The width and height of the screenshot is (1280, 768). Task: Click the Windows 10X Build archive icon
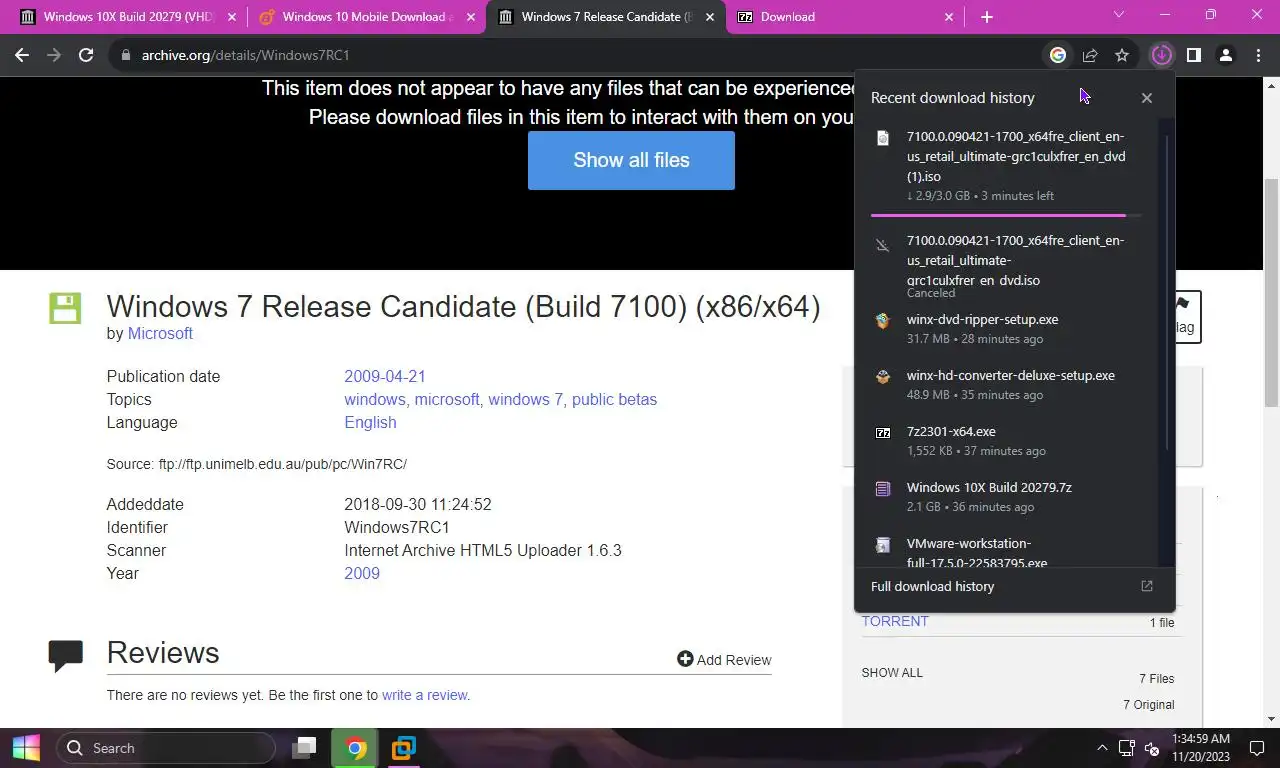[x=882, y=489]
